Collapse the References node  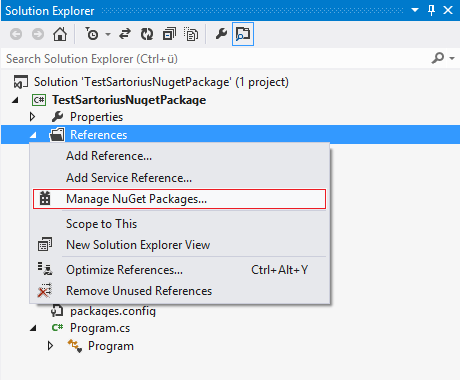(x=33, y=135)
